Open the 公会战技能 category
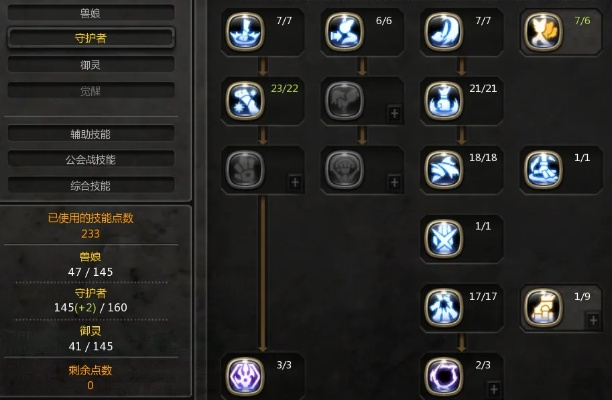The height and width of the screenshot is (400, 612). click(x=91, y=160)
